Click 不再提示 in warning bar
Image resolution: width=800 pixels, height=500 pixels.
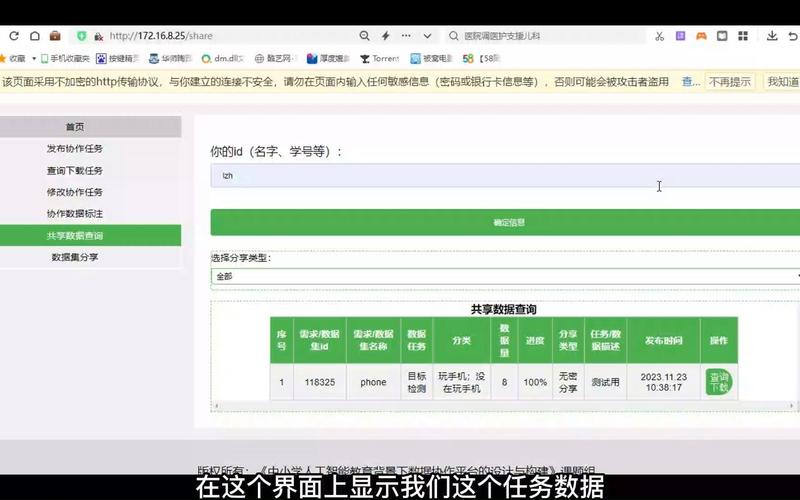coord(730,82)
